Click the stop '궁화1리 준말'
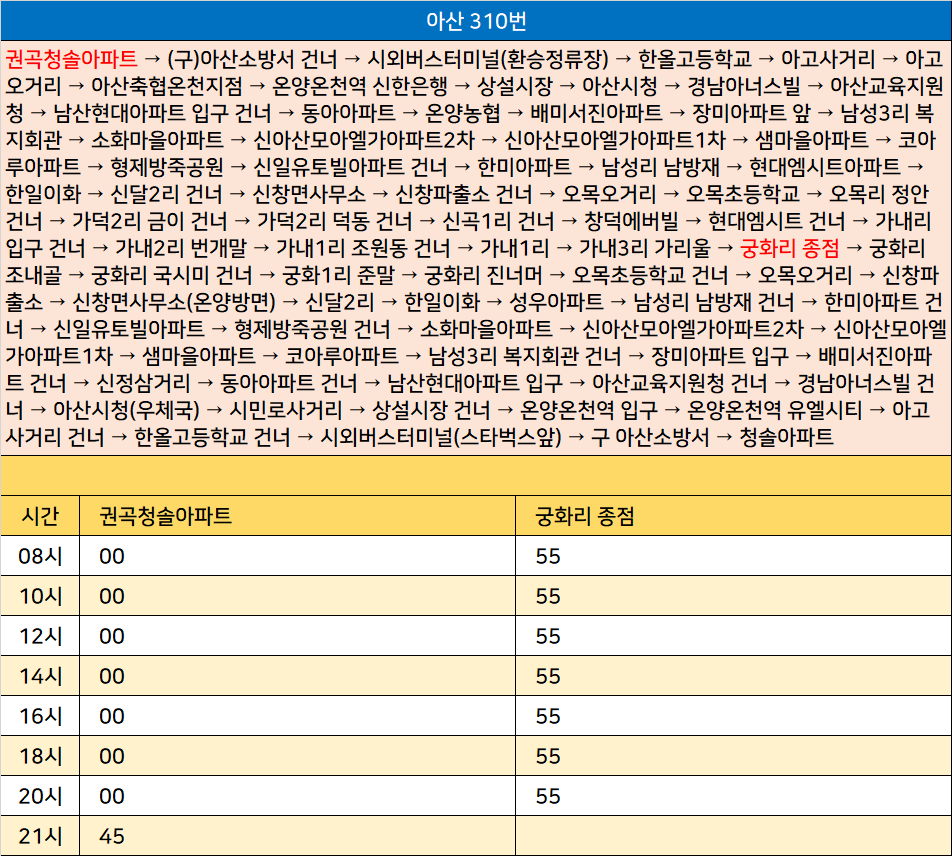Image resolution: width=952 pixels, height=856 pixels. [338, 275]
